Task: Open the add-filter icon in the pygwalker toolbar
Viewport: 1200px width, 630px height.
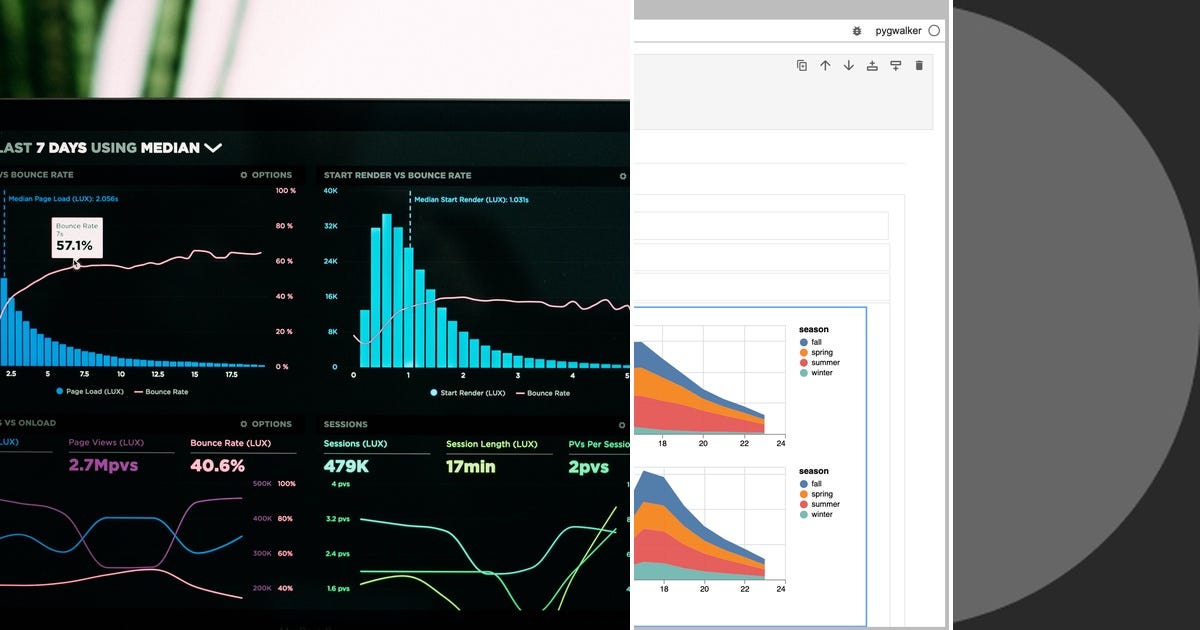Action: click(895, 65)
